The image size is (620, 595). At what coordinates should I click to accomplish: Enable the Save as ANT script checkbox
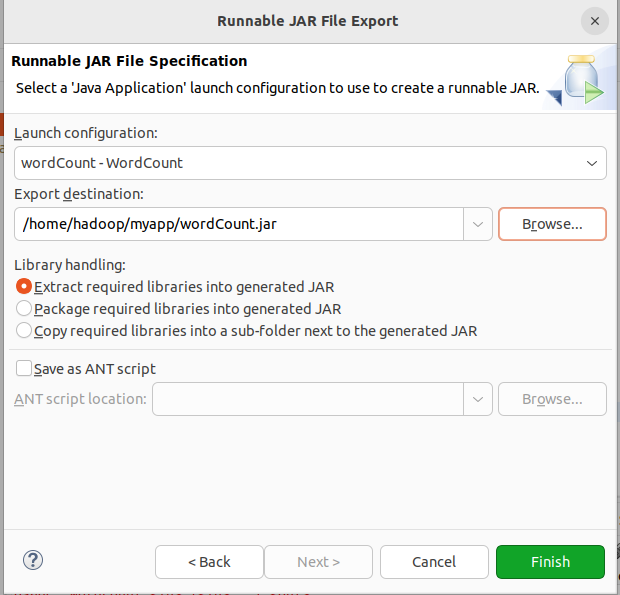24,368
